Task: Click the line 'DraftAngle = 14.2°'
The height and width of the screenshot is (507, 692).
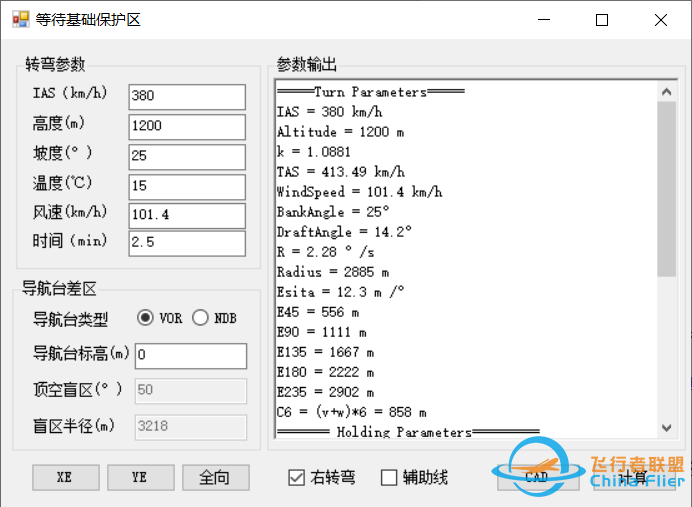Action: 344,232
